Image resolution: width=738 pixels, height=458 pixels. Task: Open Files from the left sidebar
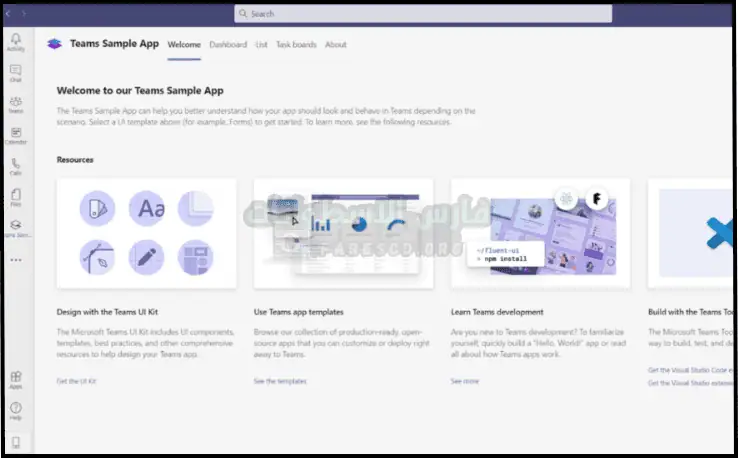click(15, 197)
